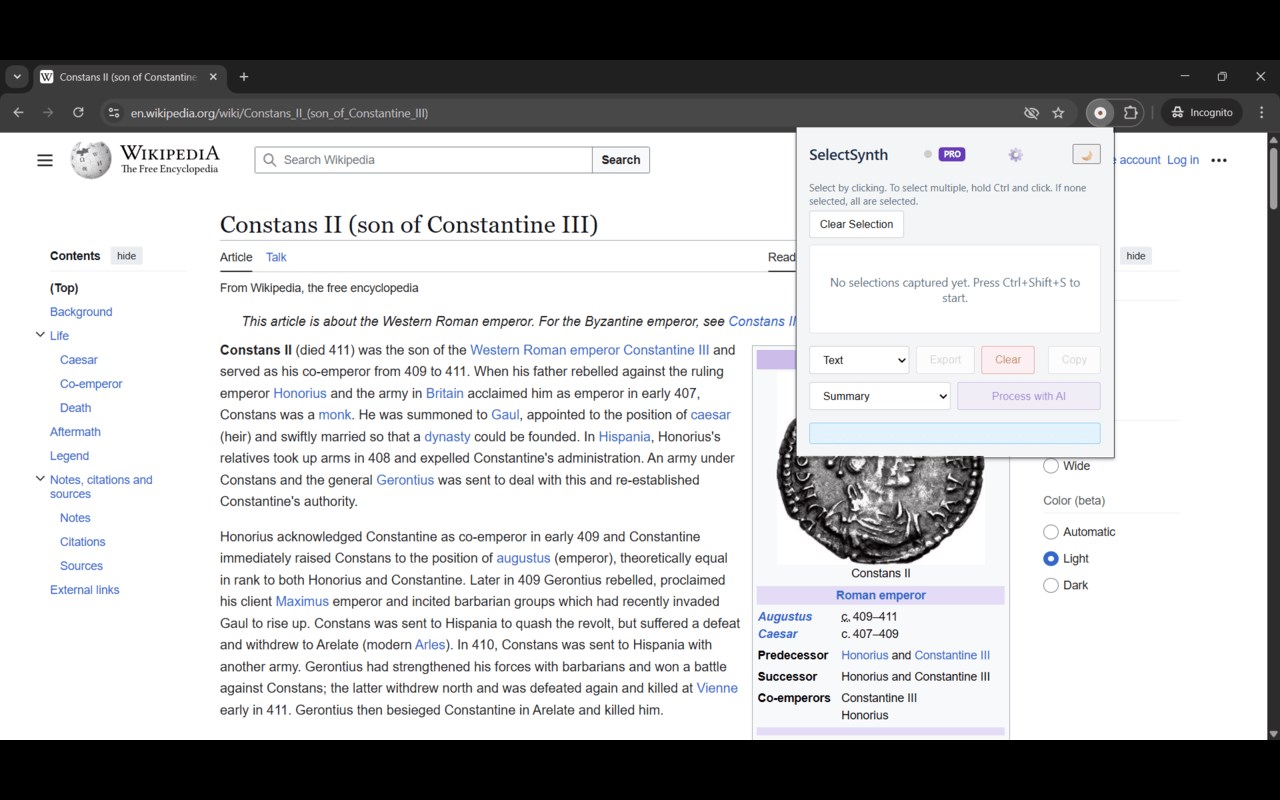Open the Summary mode dropdown
This screenshot has width=1280, height=800.
tap(879, 396)
